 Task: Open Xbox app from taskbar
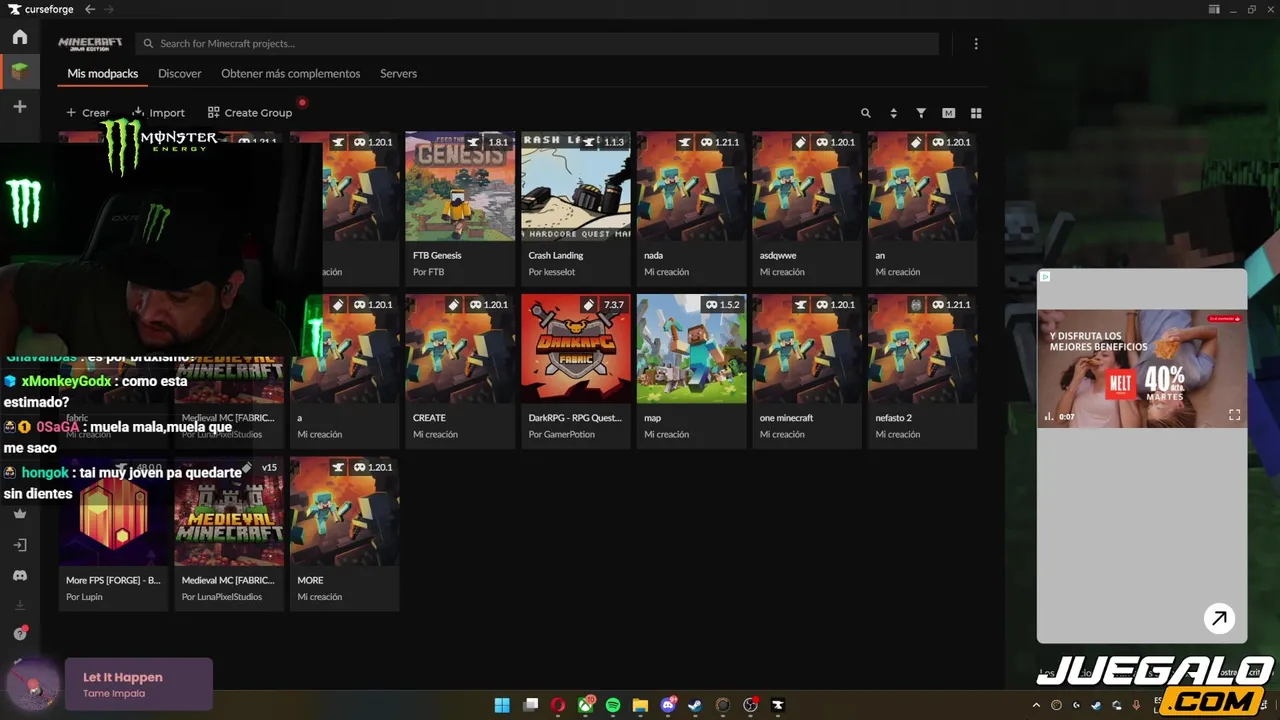coord(586,705)
